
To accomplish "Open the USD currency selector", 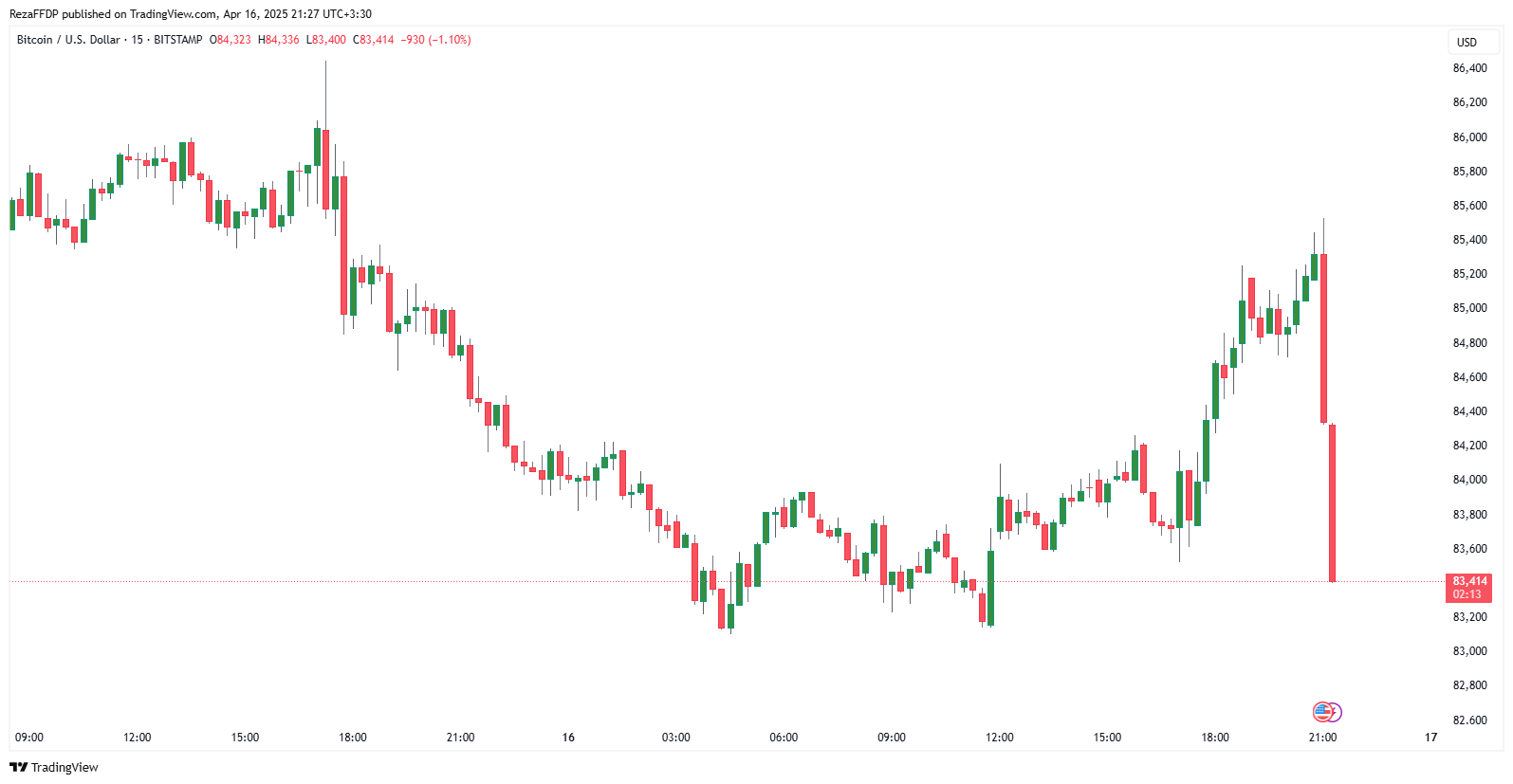I will pyautogui.click(x=1467, y=42).
